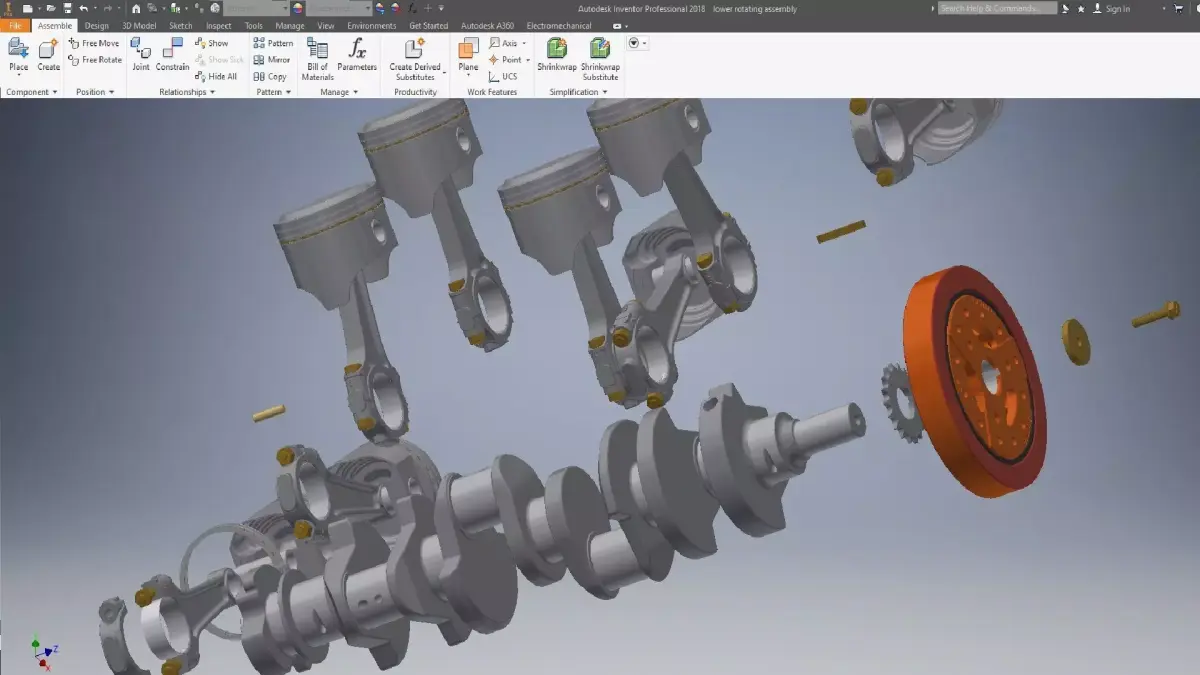Select the work Point tool

click(x=505, y=60)
